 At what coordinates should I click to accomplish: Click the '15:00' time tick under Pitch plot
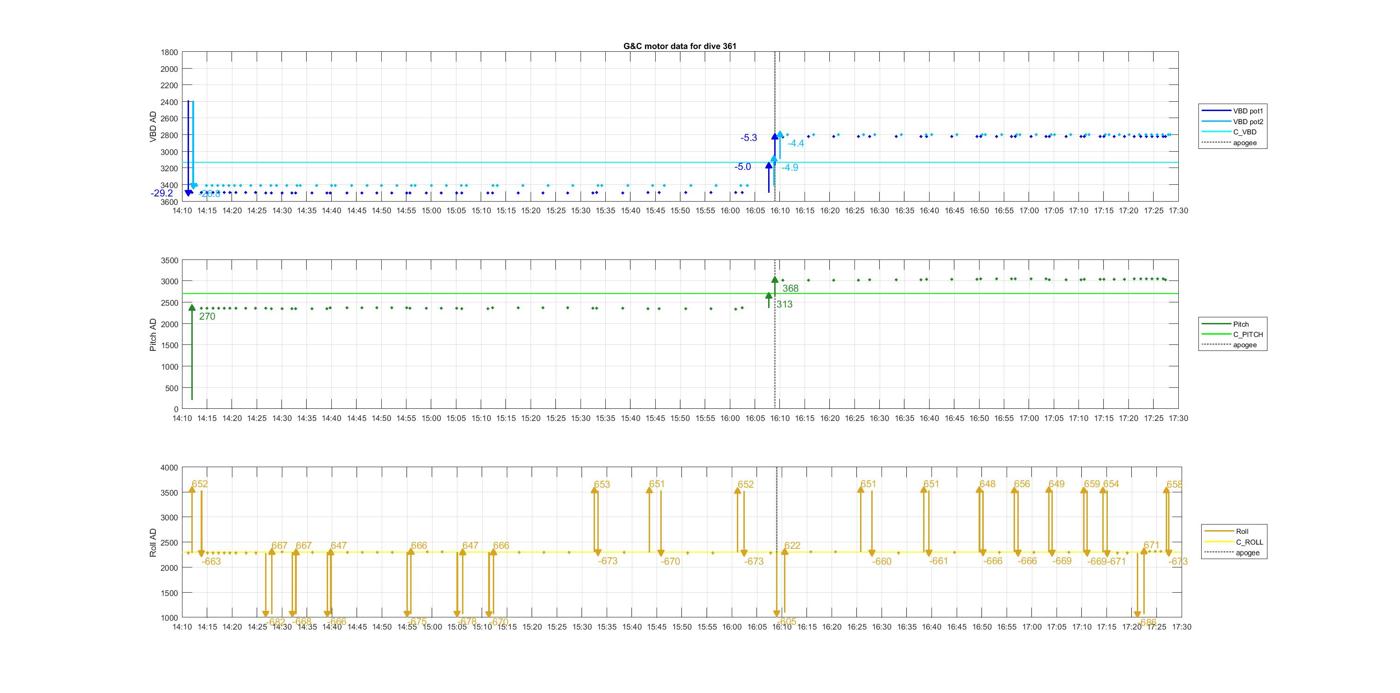click(431, 419)
